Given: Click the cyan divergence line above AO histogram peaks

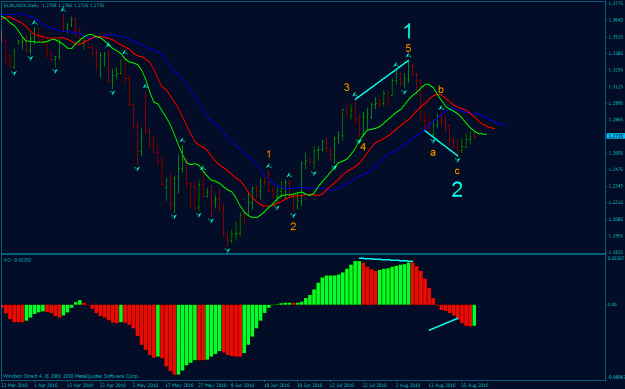Looking at the screenshot, I should tap(386, 260).
